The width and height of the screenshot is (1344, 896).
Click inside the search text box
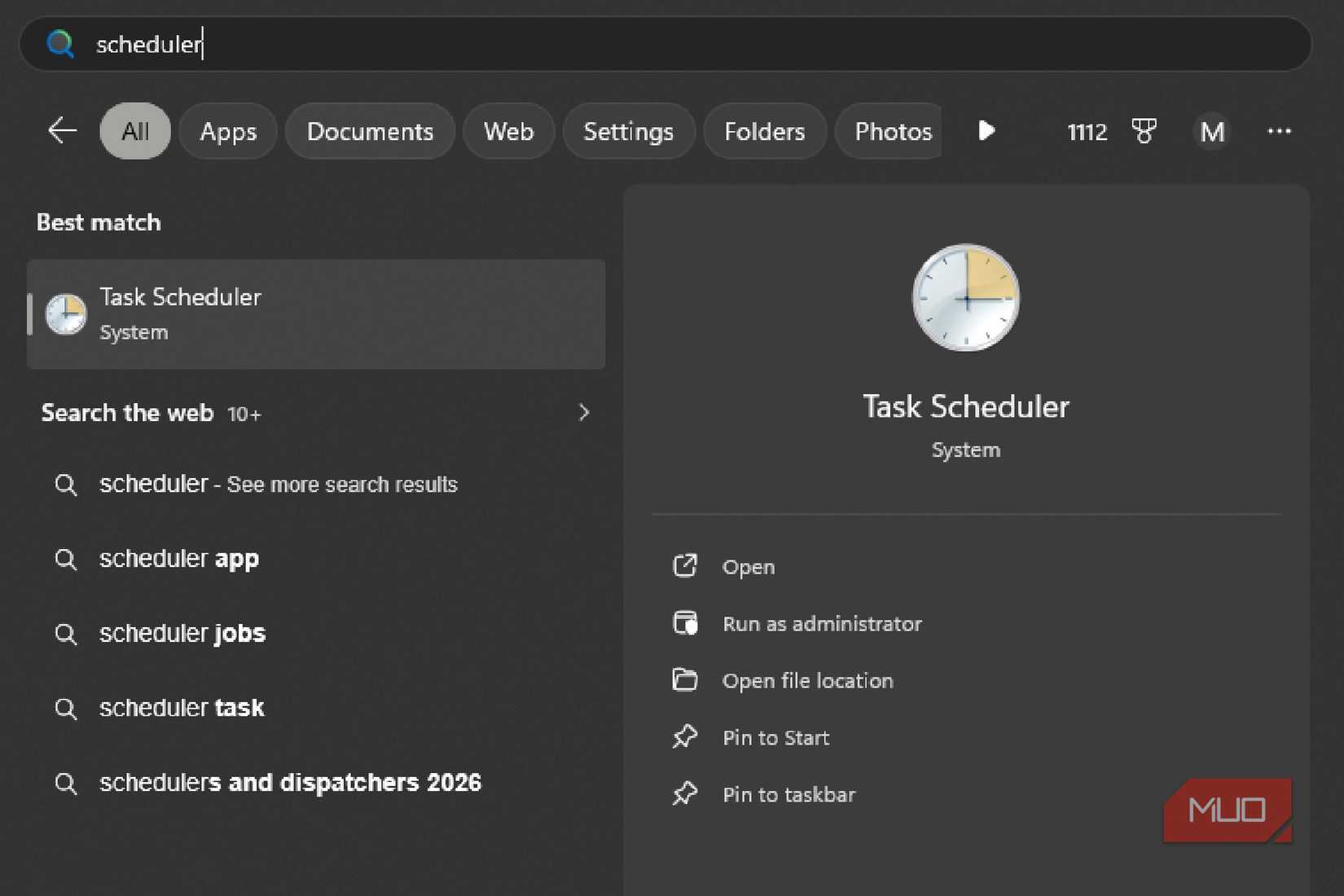652,44
